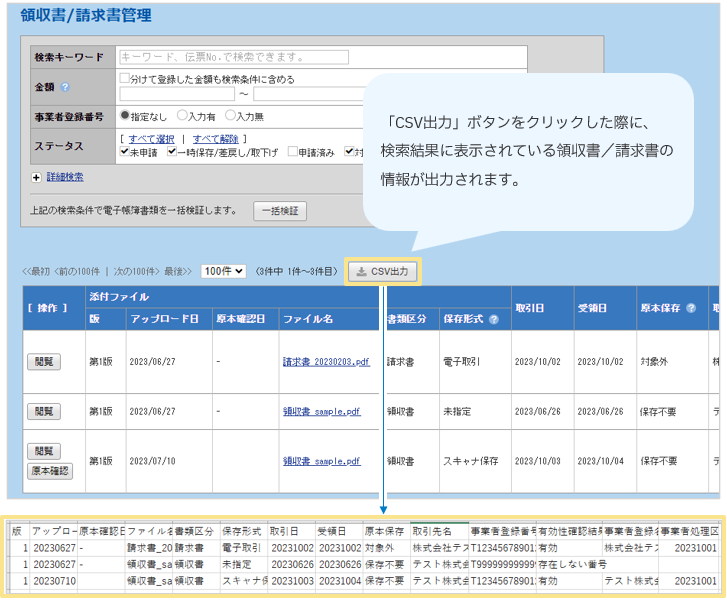Open the 請求書_20230203.pdf file link
The width and height of the screenshot is (727, 600).
326,361
